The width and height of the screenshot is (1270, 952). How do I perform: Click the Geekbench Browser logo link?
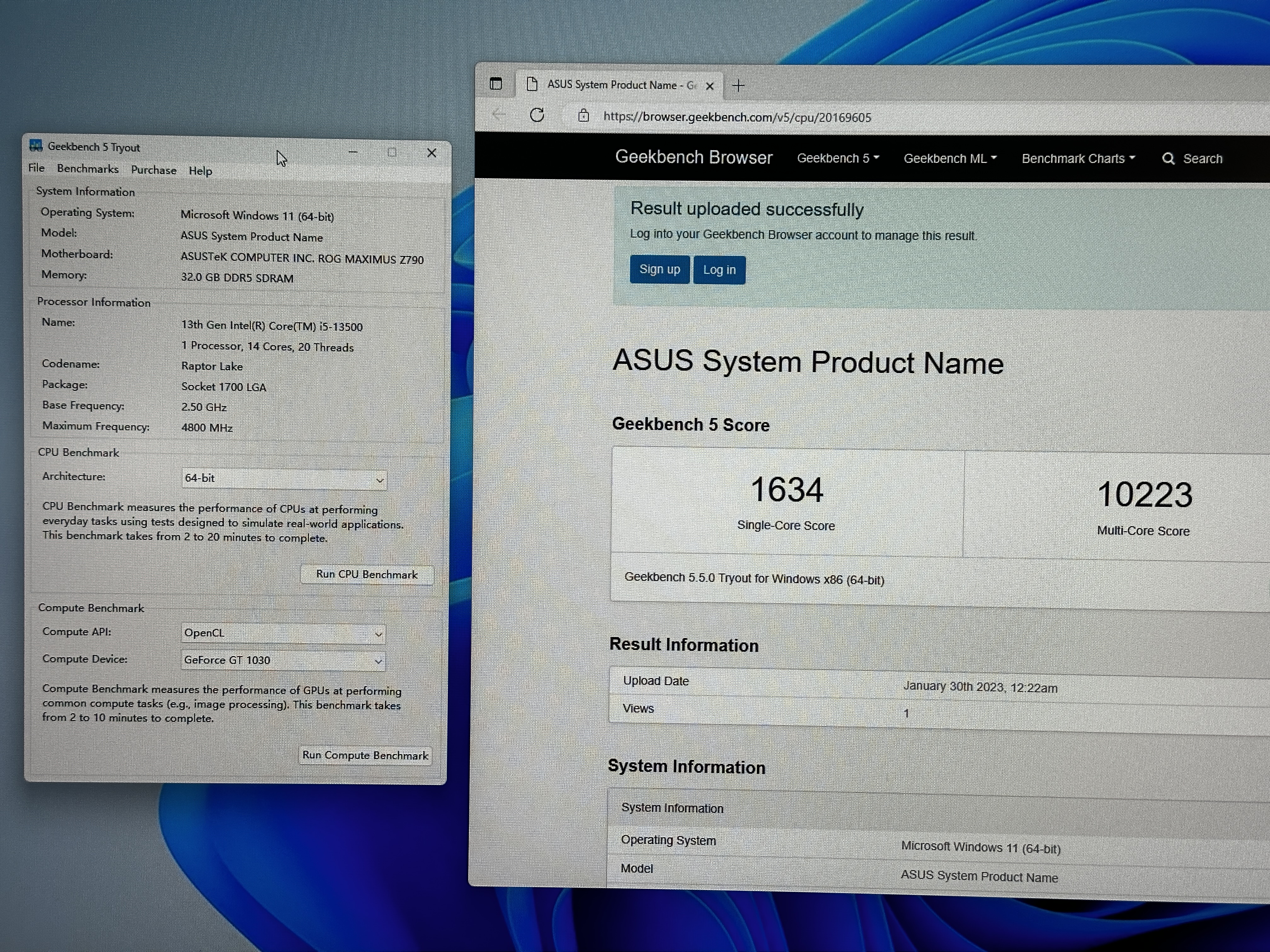[694, 157]
